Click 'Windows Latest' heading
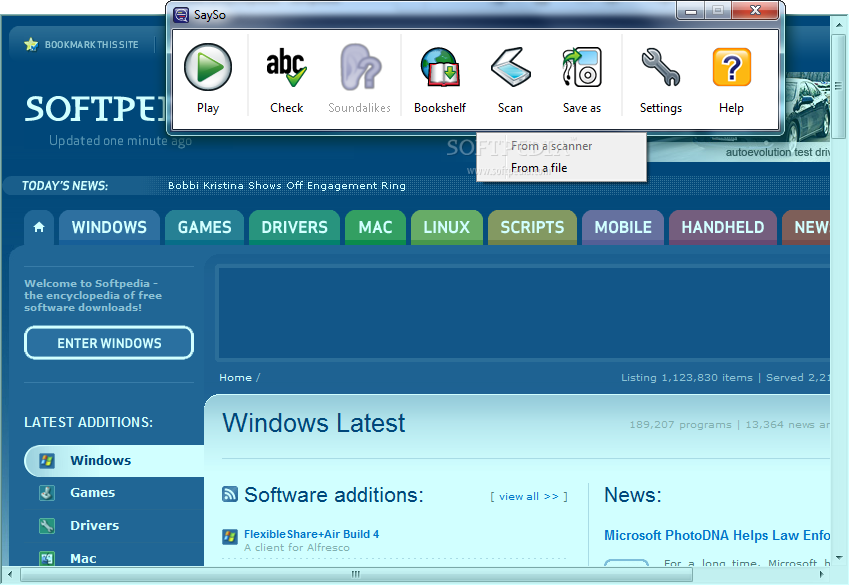Image resolution: width=849 pixels, height=585 pixels. tap(314, 423)
